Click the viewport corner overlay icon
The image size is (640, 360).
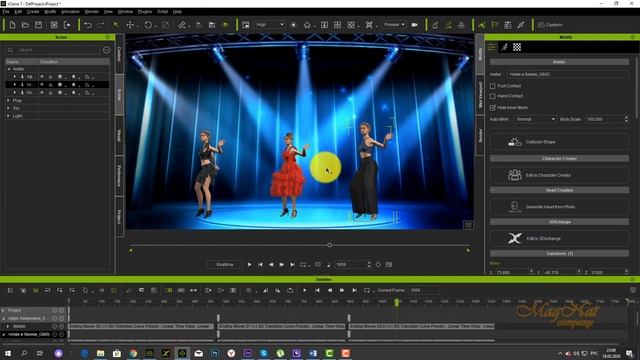468,225
